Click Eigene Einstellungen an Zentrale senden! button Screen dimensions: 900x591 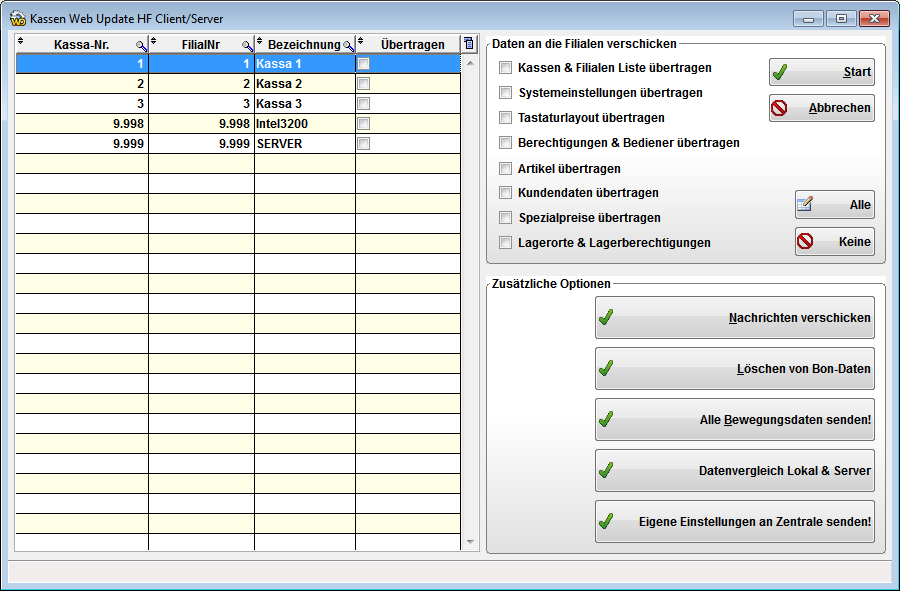tap(735, 522)
